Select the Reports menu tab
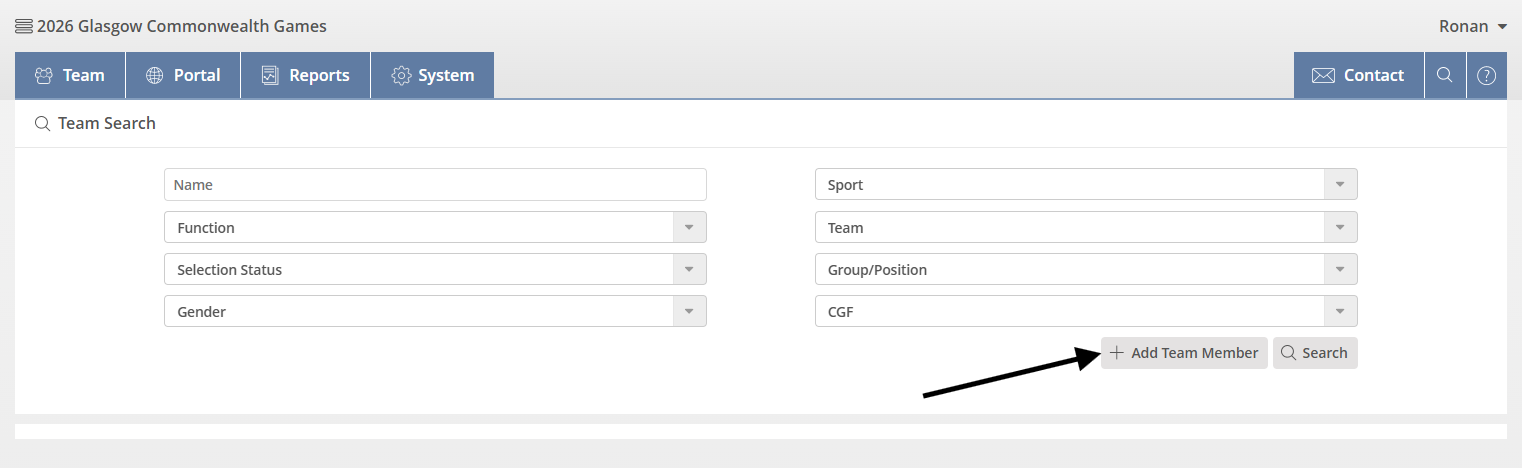This screenshot has width=1522, height=468. tap(305, 75)
